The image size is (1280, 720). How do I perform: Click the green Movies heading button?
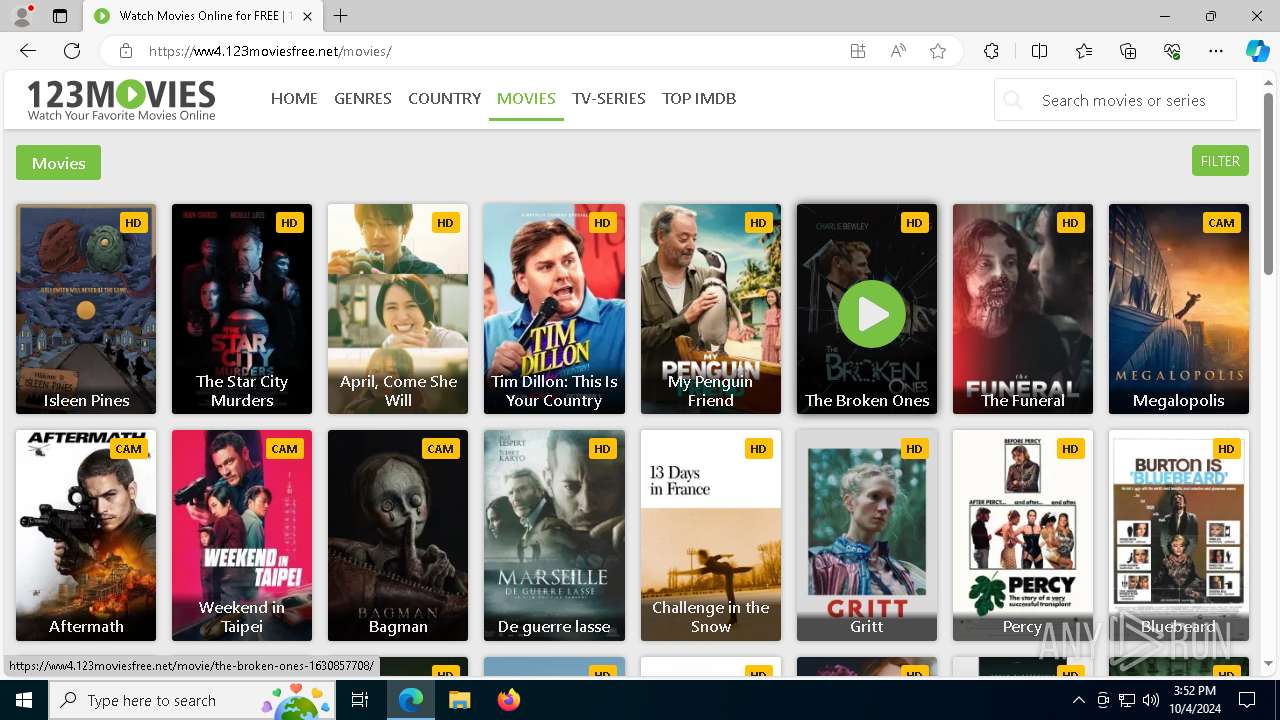pos(58,163)
